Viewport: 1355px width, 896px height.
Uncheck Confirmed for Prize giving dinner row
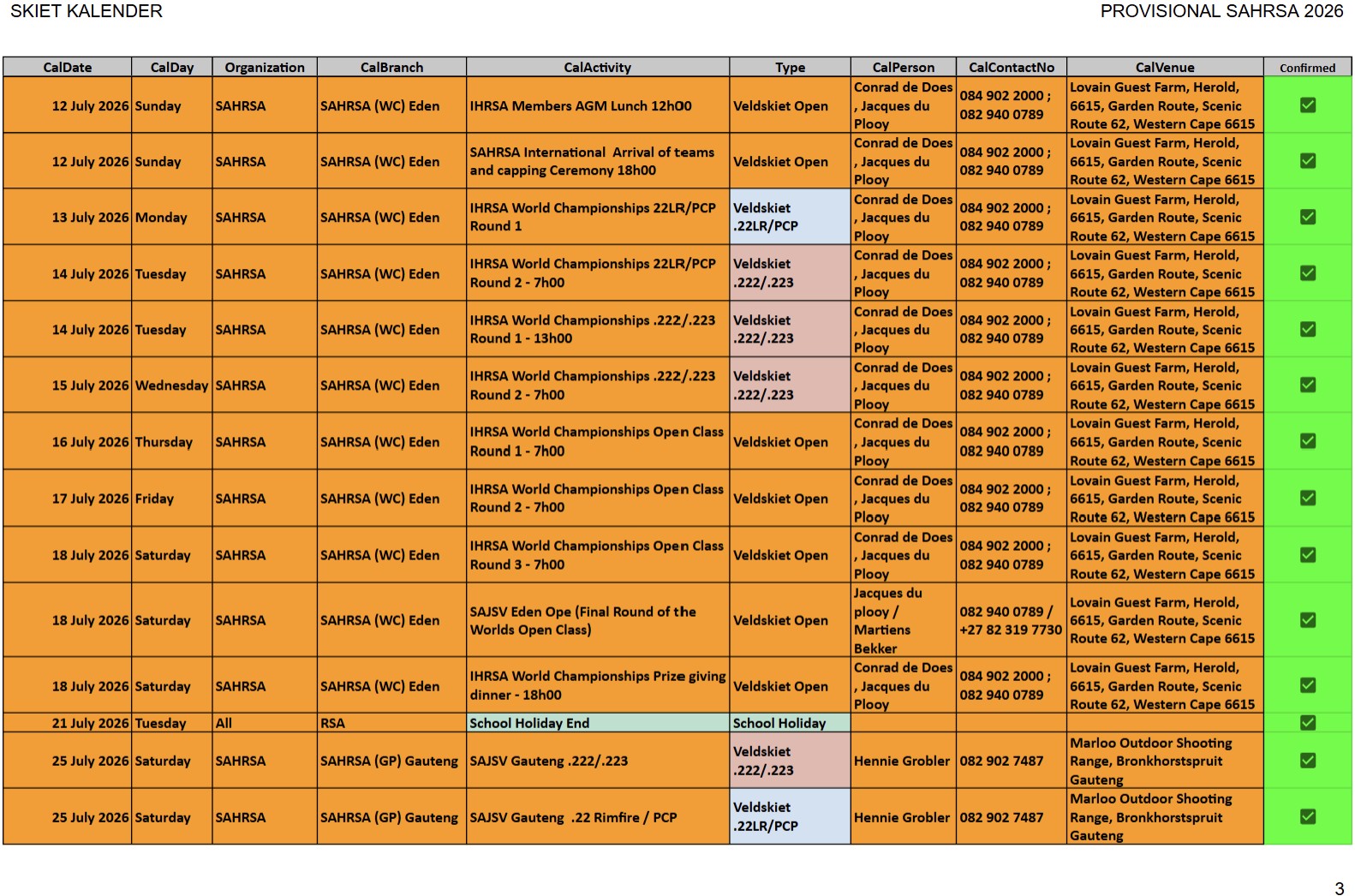1307,685
